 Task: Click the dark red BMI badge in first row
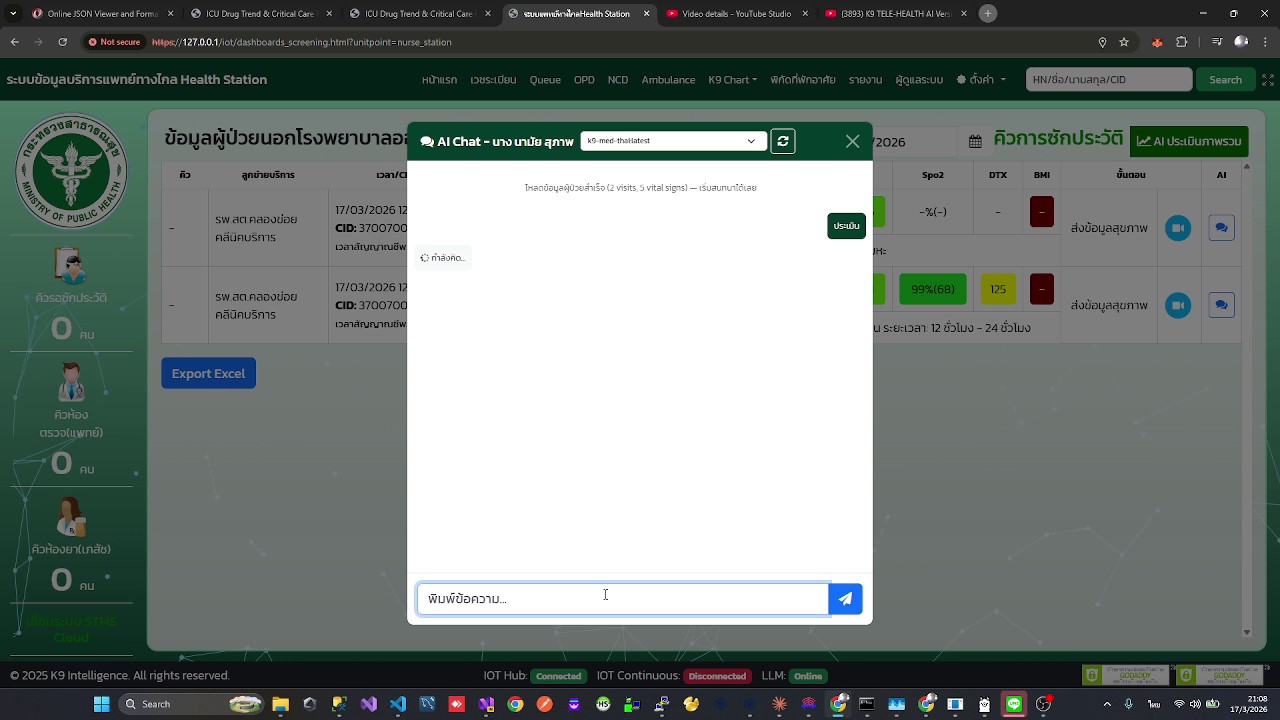click(x=1041, y=212)
